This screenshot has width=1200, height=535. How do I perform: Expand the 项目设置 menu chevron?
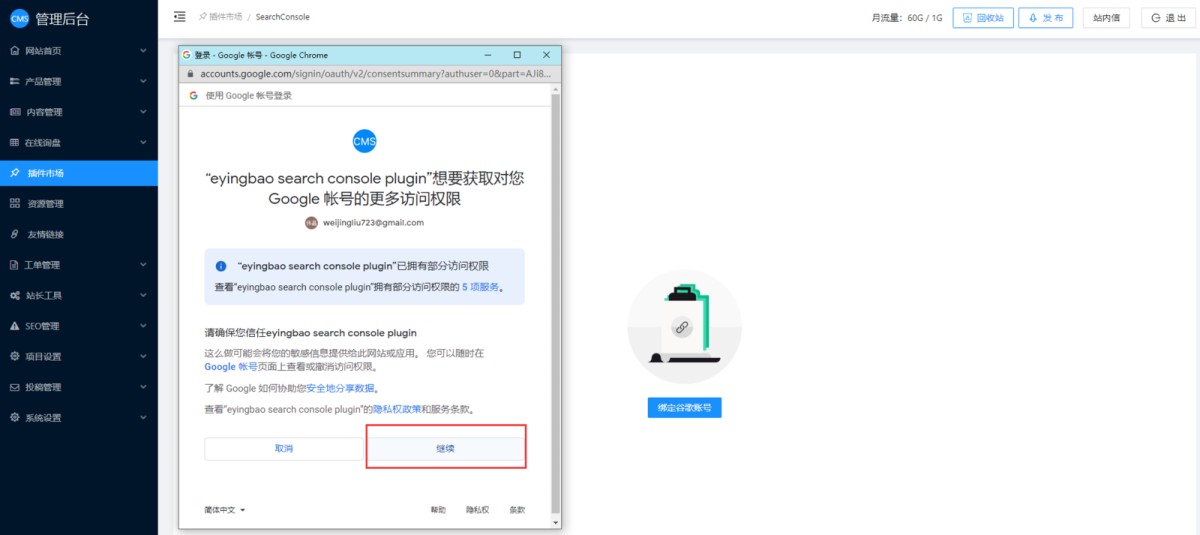pos(143,357)
